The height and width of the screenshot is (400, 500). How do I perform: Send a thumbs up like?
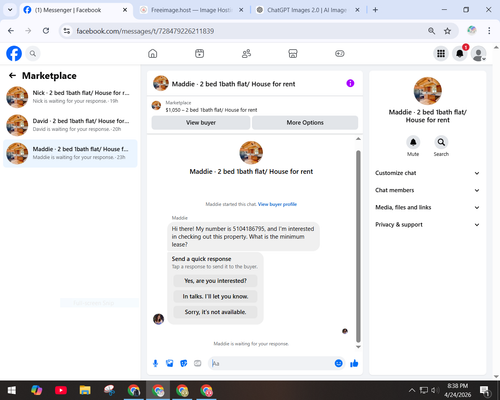pyautogui.click(x=354, y=363)
